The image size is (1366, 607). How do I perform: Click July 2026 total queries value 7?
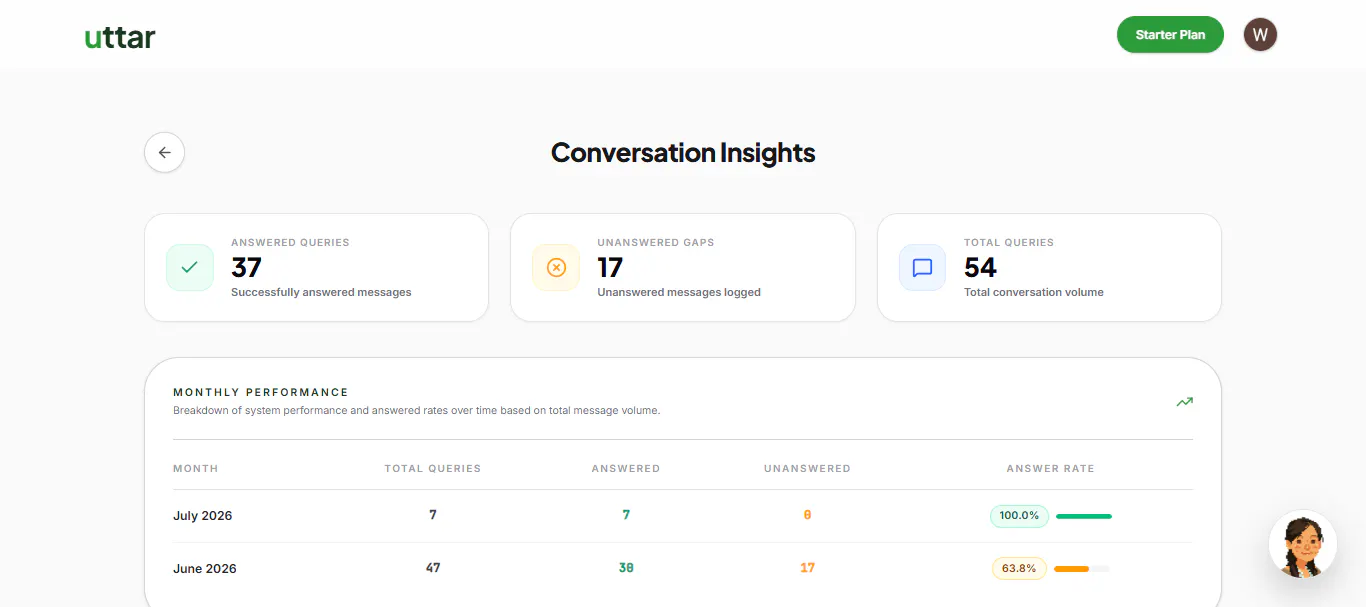coord(433,515)
